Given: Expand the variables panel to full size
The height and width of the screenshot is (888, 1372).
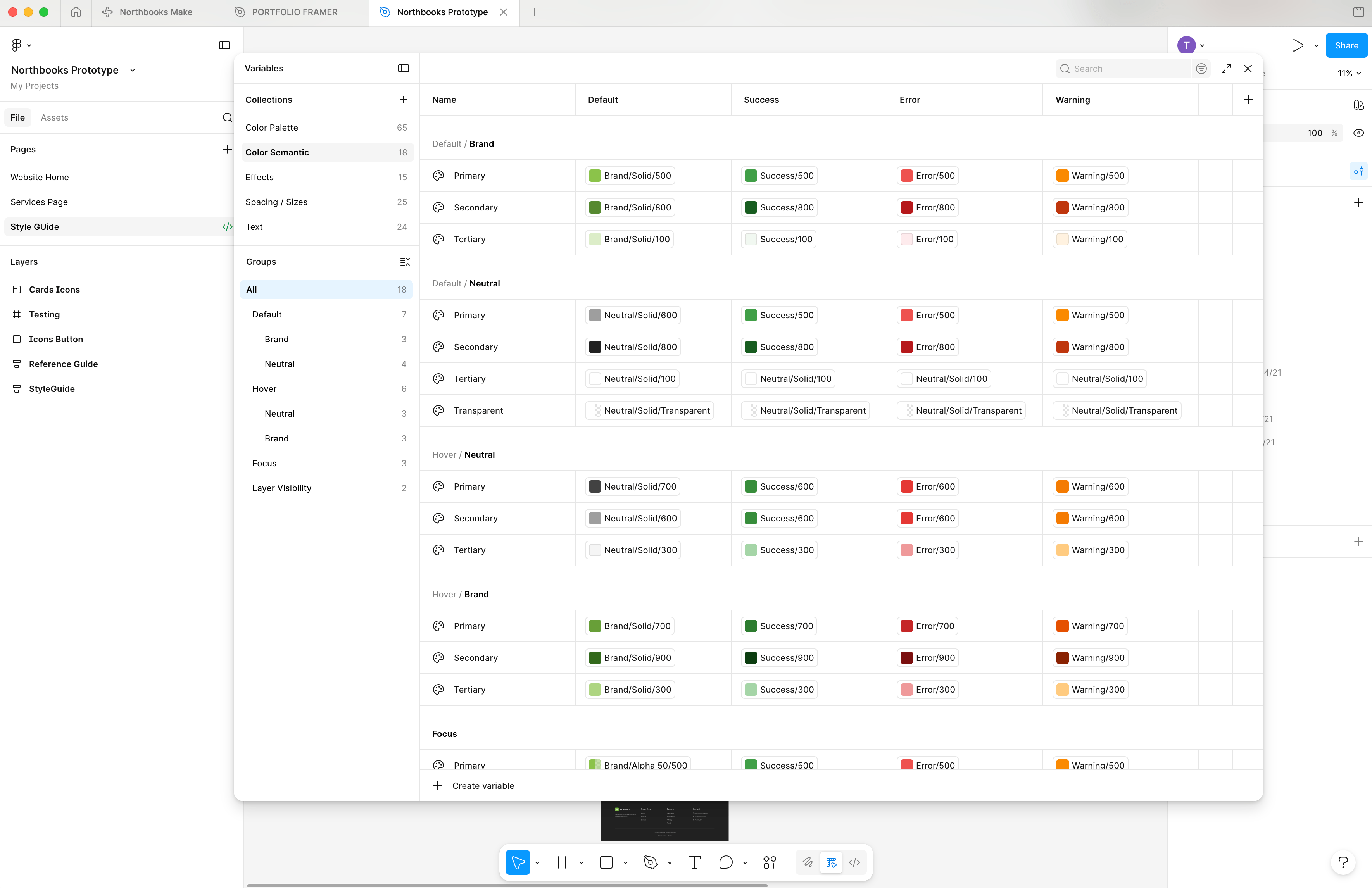Looking at the screenshot, I should pos(1226,69).
